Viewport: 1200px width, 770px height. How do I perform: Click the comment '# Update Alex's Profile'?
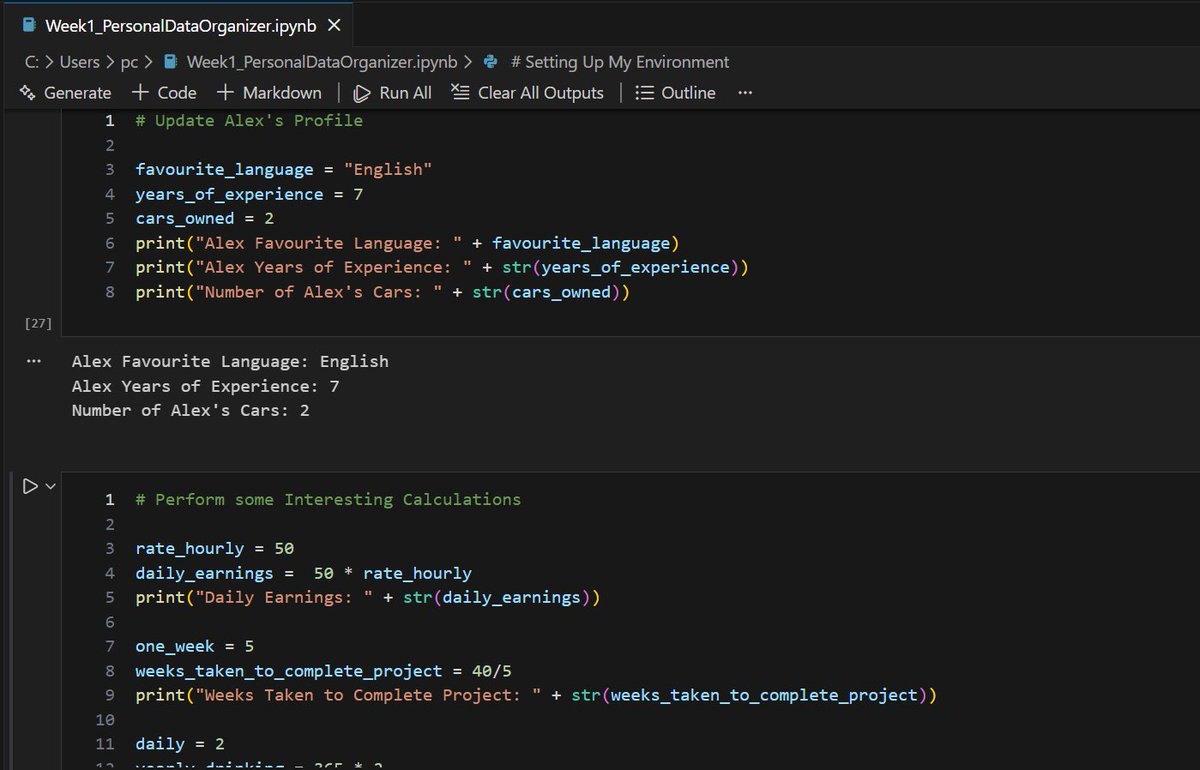(249, 120)
